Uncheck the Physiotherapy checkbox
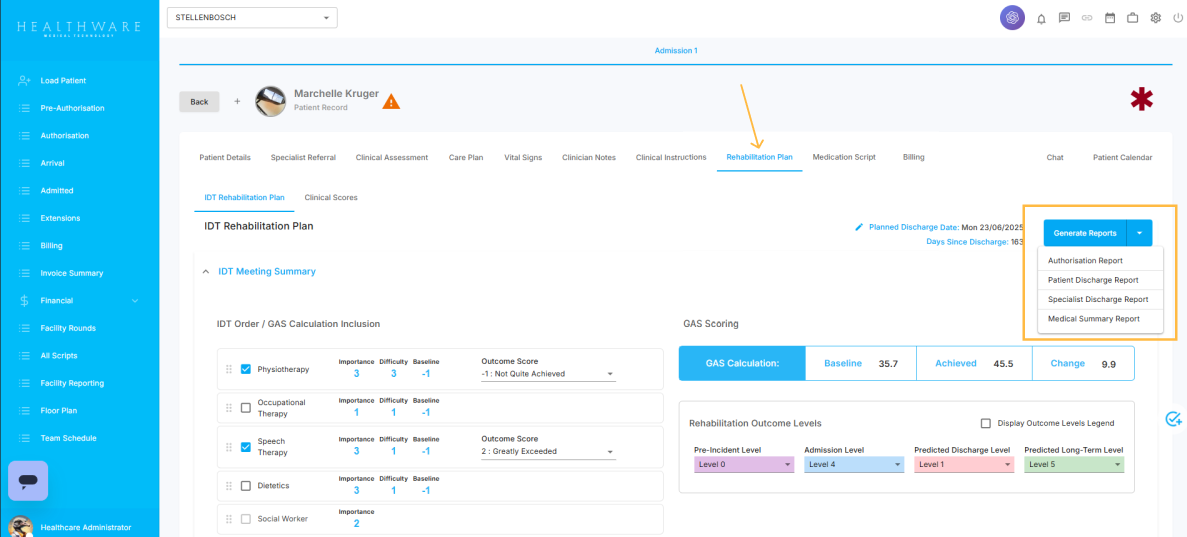This screenshot has height=537, width=1187. (x=246, y=369)
